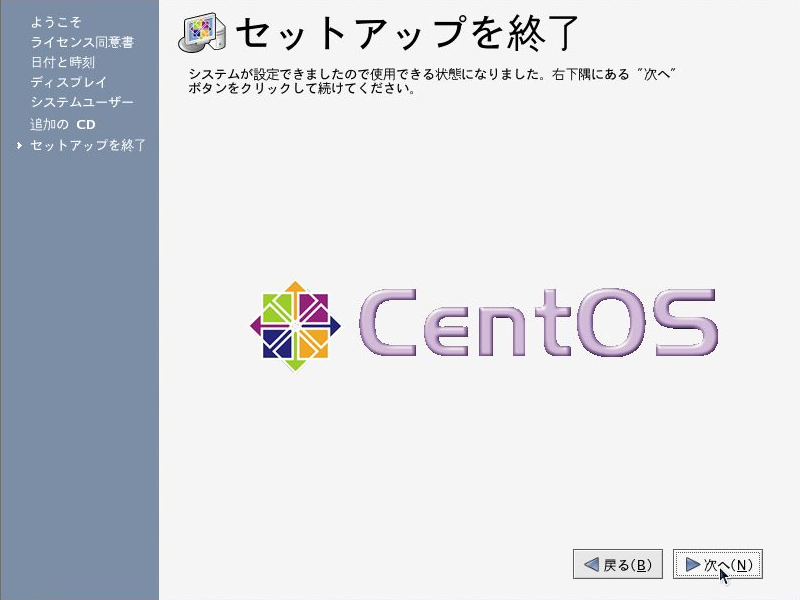This screenshot has width=800, height=600.
Task: Click the 戻る (B) back button
Action: tap(617, 564)
